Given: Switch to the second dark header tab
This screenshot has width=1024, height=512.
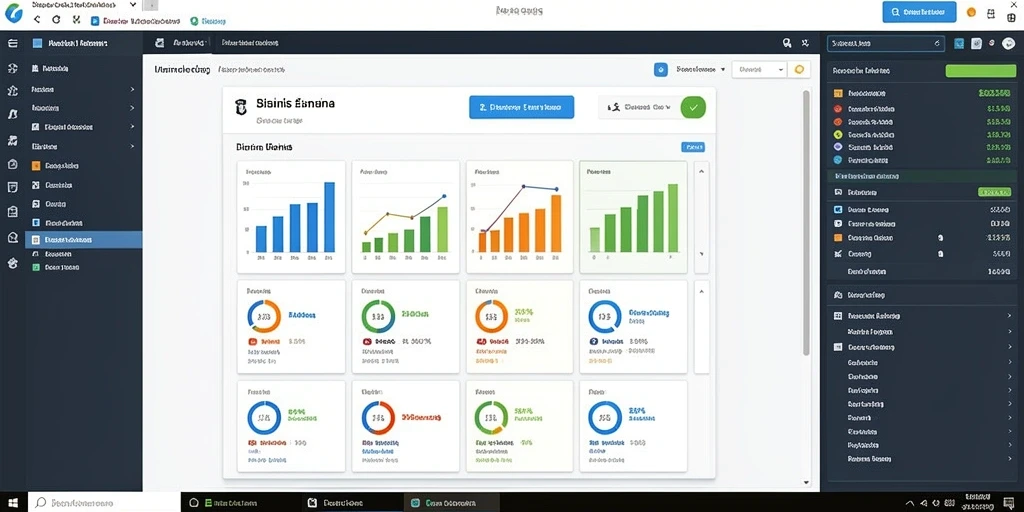Looking at the screenshot, I should click(250, 43).
